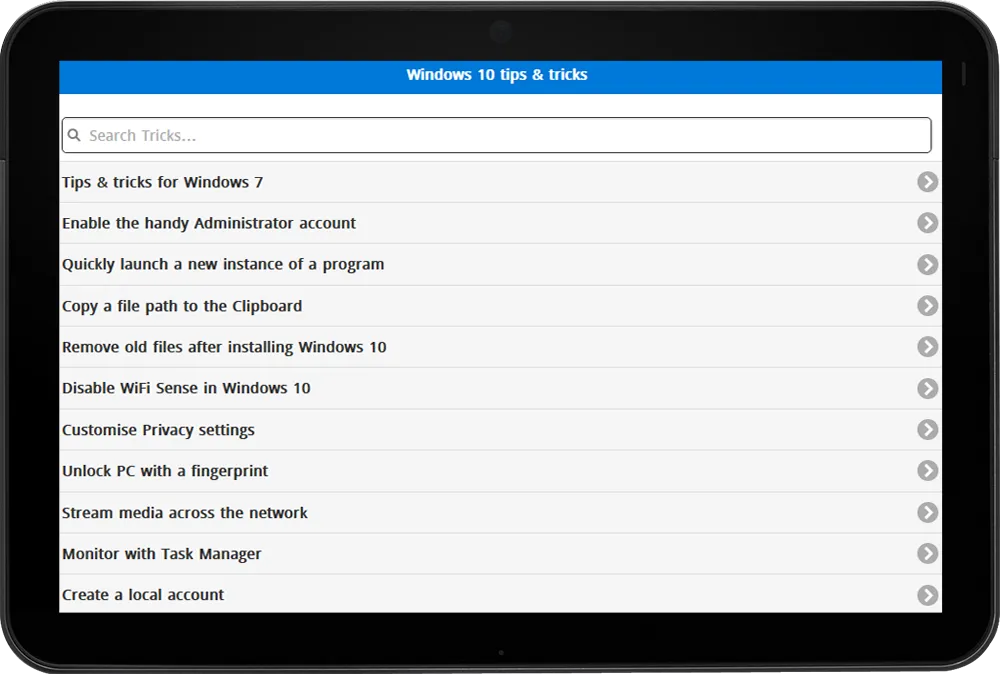Select Disable WiFi Sense in Windows 10

click(500, 388)
